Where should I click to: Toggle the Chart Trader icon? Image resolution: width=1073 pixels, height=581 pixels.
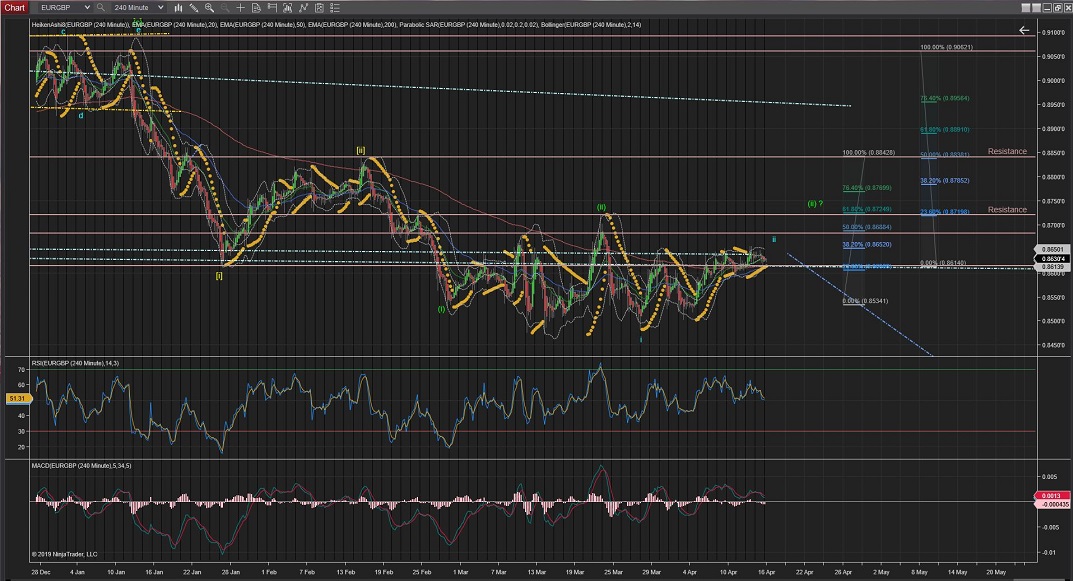tap(272, 8)
